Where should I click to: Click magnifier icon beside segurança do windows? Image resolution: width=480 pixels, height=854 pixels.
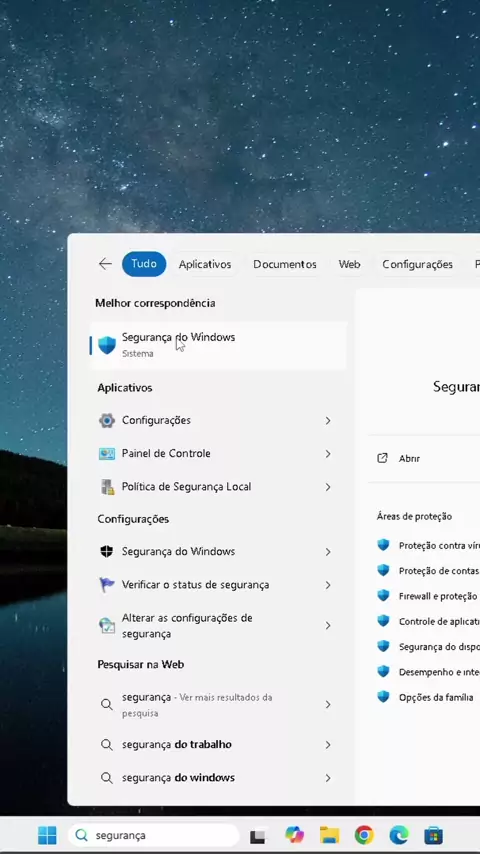(x=107, y=778)
